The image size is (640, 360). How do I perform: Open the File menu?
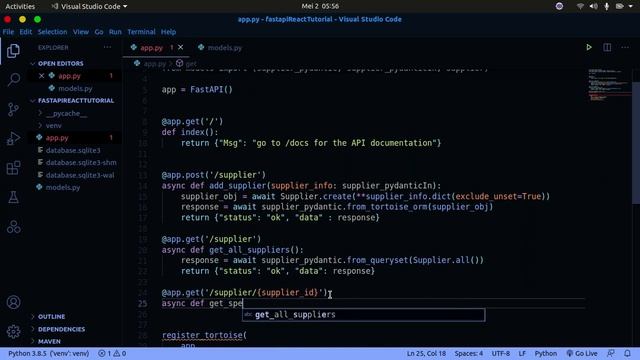coord(8,32)
